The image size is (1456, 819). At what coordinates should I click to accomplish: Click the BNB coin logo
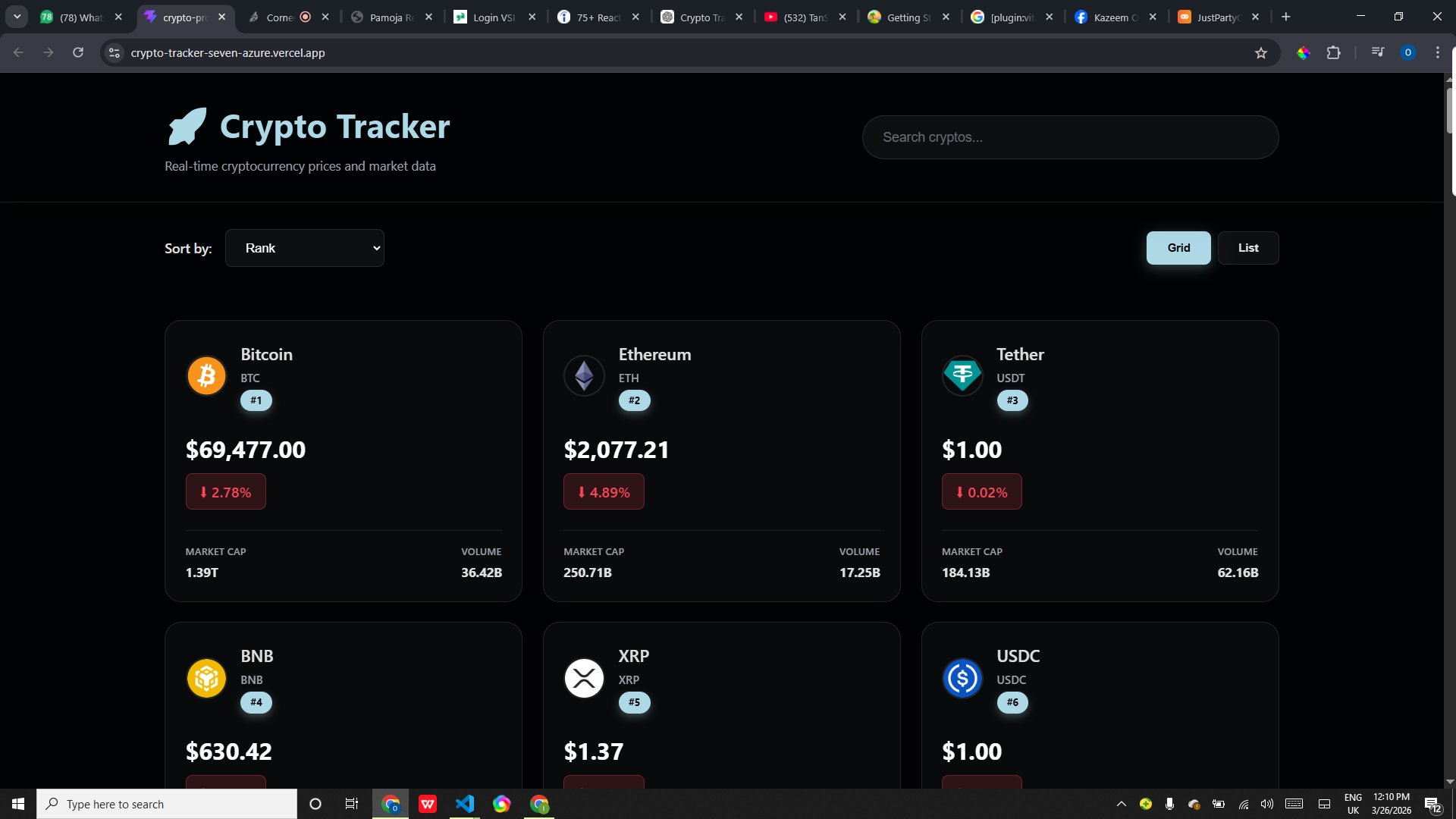click(206, 678)
